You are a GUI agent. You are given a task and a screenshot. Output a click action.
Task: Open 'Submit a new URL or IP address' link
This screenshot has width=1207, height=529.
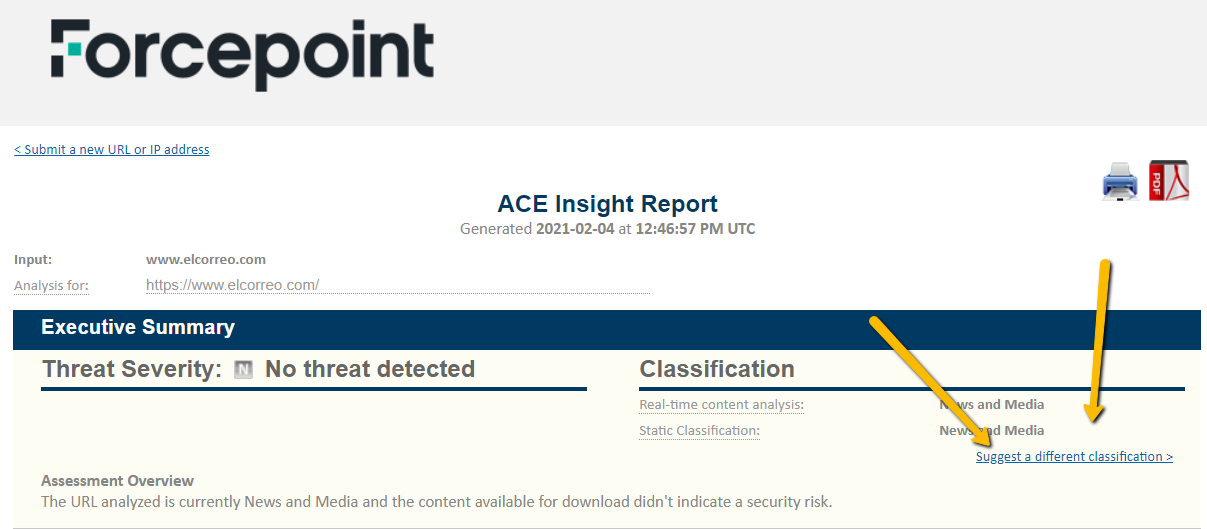[112, 150]
